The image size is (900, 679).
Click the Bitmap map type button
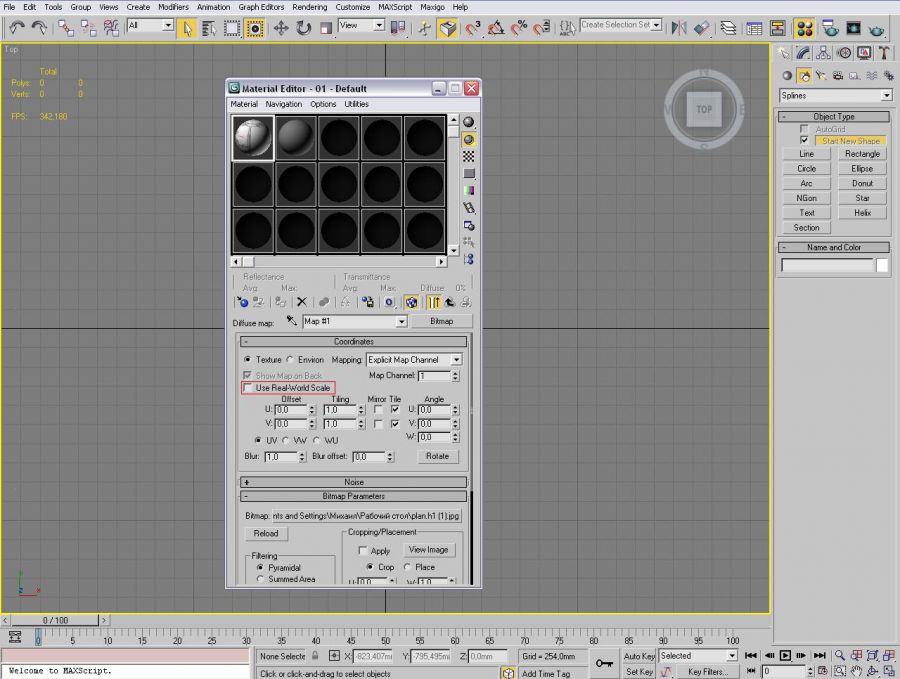pos(441,321)
